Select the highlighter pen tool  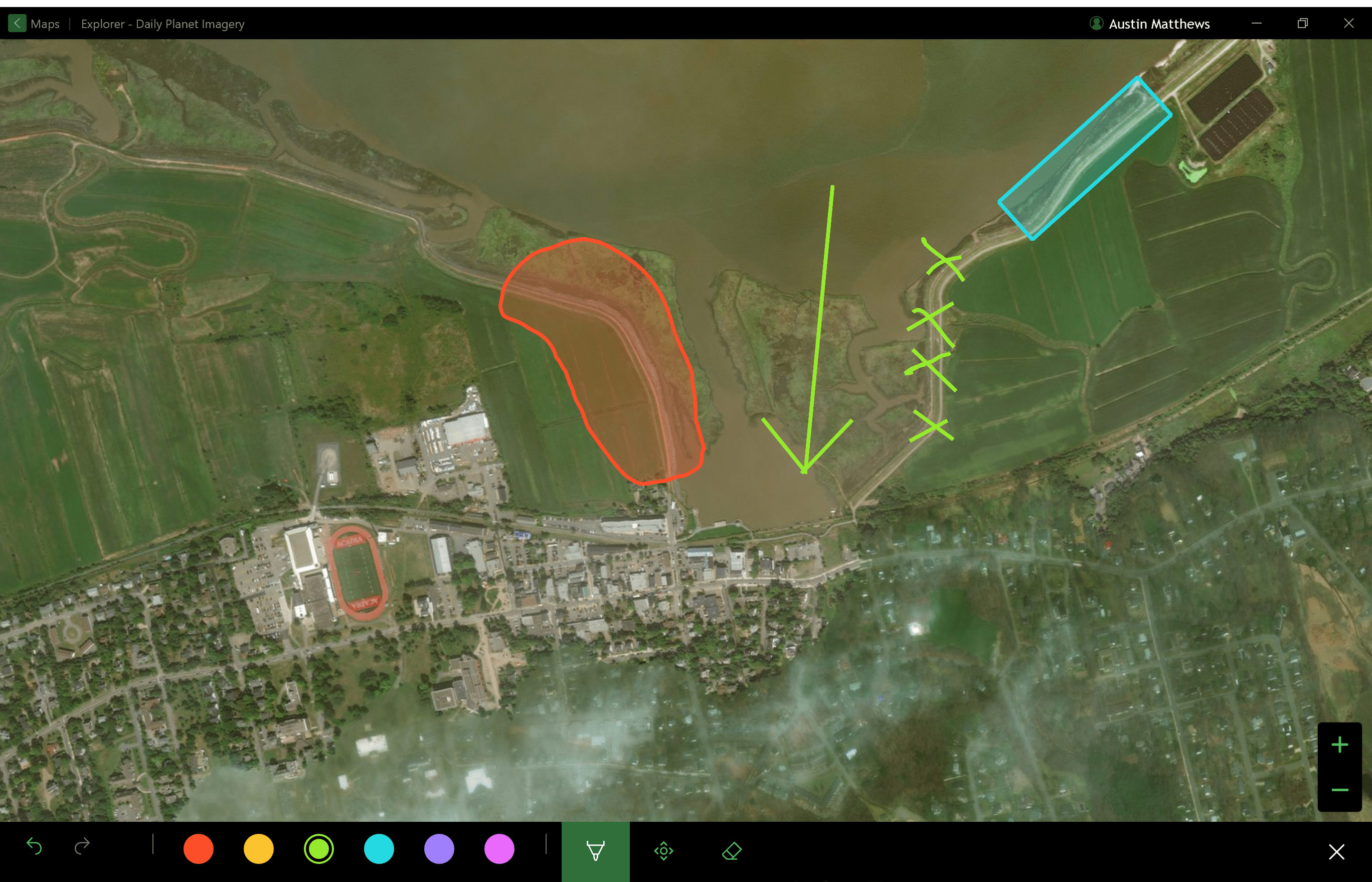point(595,850)
